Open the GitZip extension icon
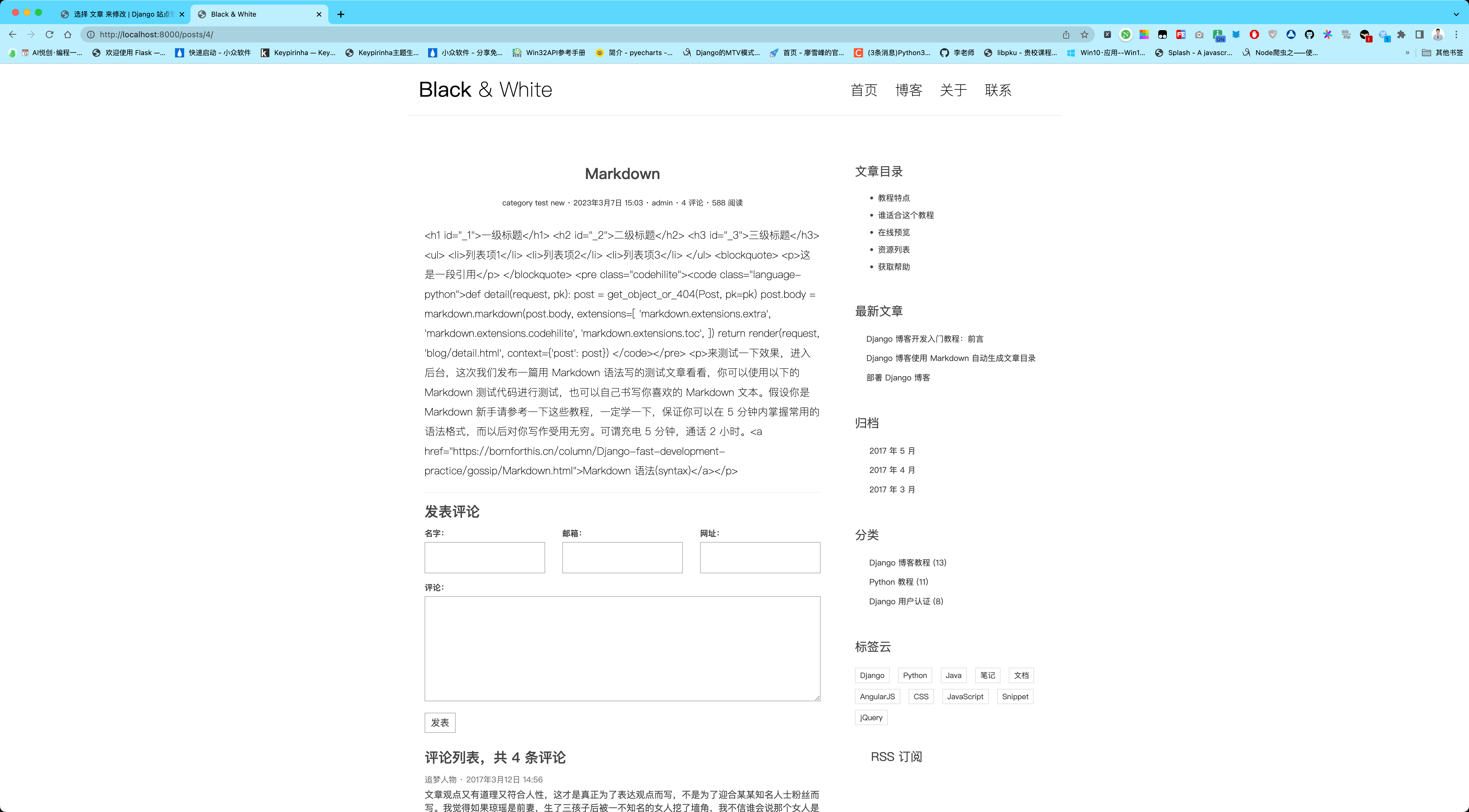The width and height of the screenshot is (1469, 812). click(1346, 34)
